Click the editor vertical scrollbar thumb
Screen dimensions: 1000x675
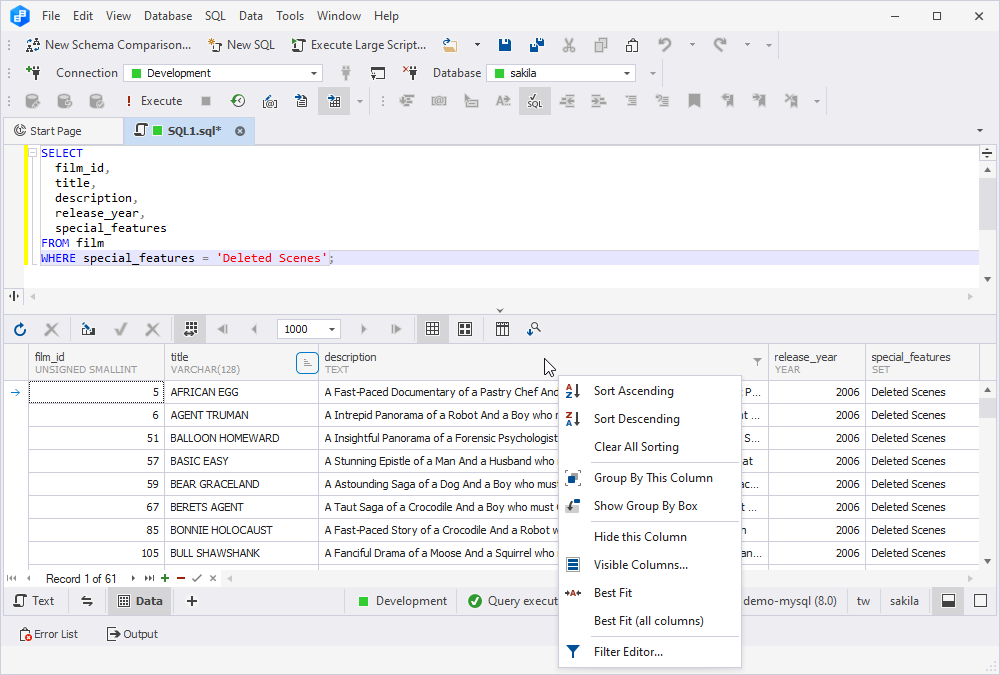pos(987,203)
